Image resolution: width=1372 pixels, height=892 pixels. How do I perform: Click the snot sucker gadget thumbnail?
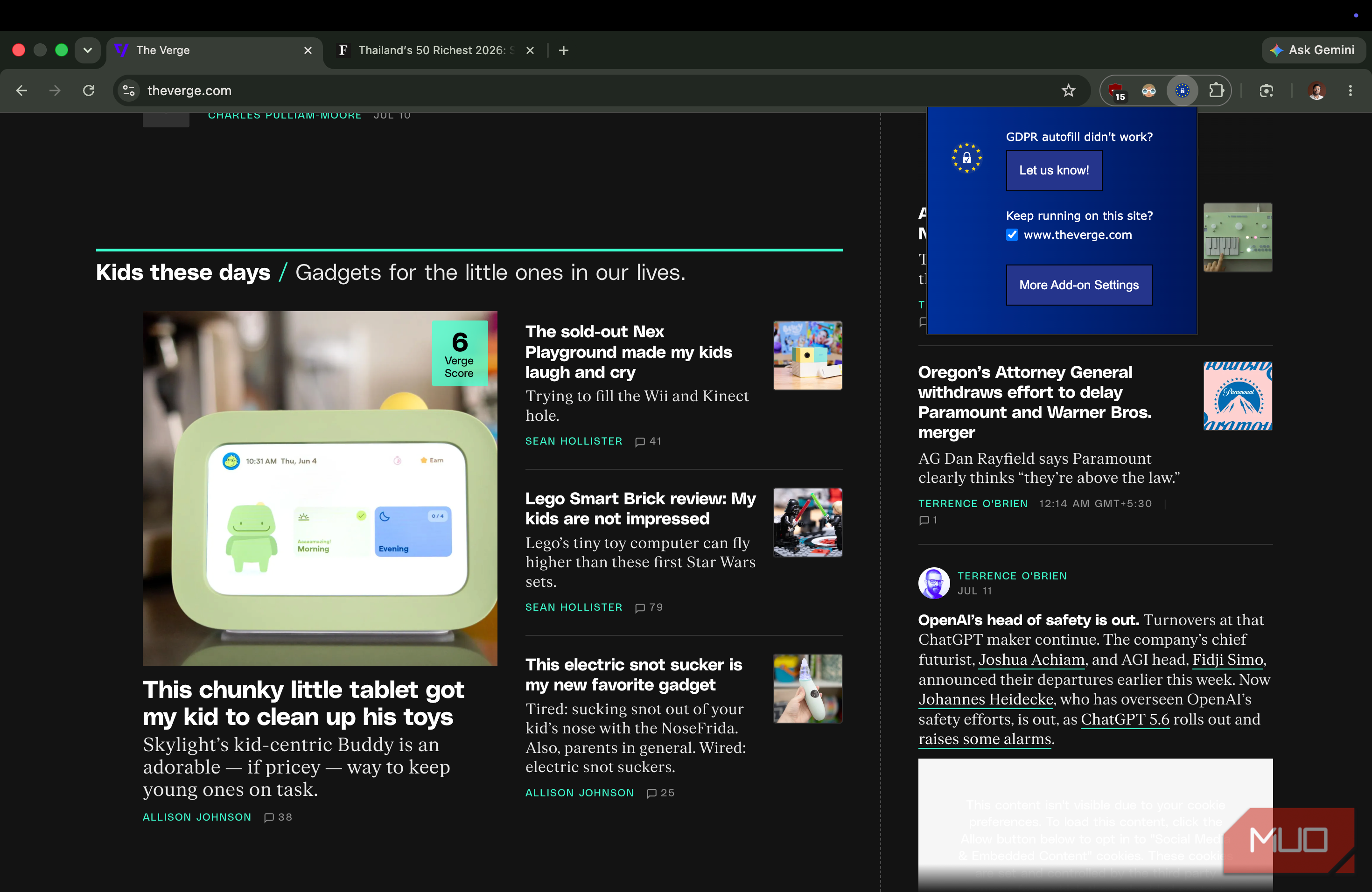tap(807, 688)
